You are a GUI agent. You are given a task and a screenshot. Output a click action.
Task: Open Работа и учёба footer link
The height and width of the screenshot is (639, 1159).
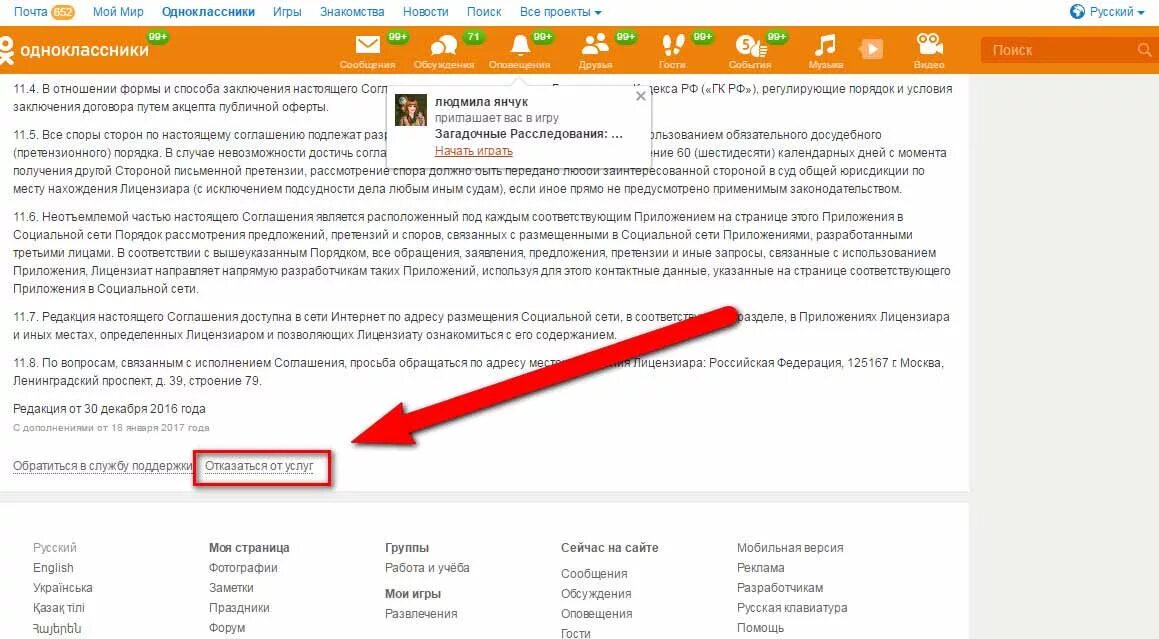point(427,568)
